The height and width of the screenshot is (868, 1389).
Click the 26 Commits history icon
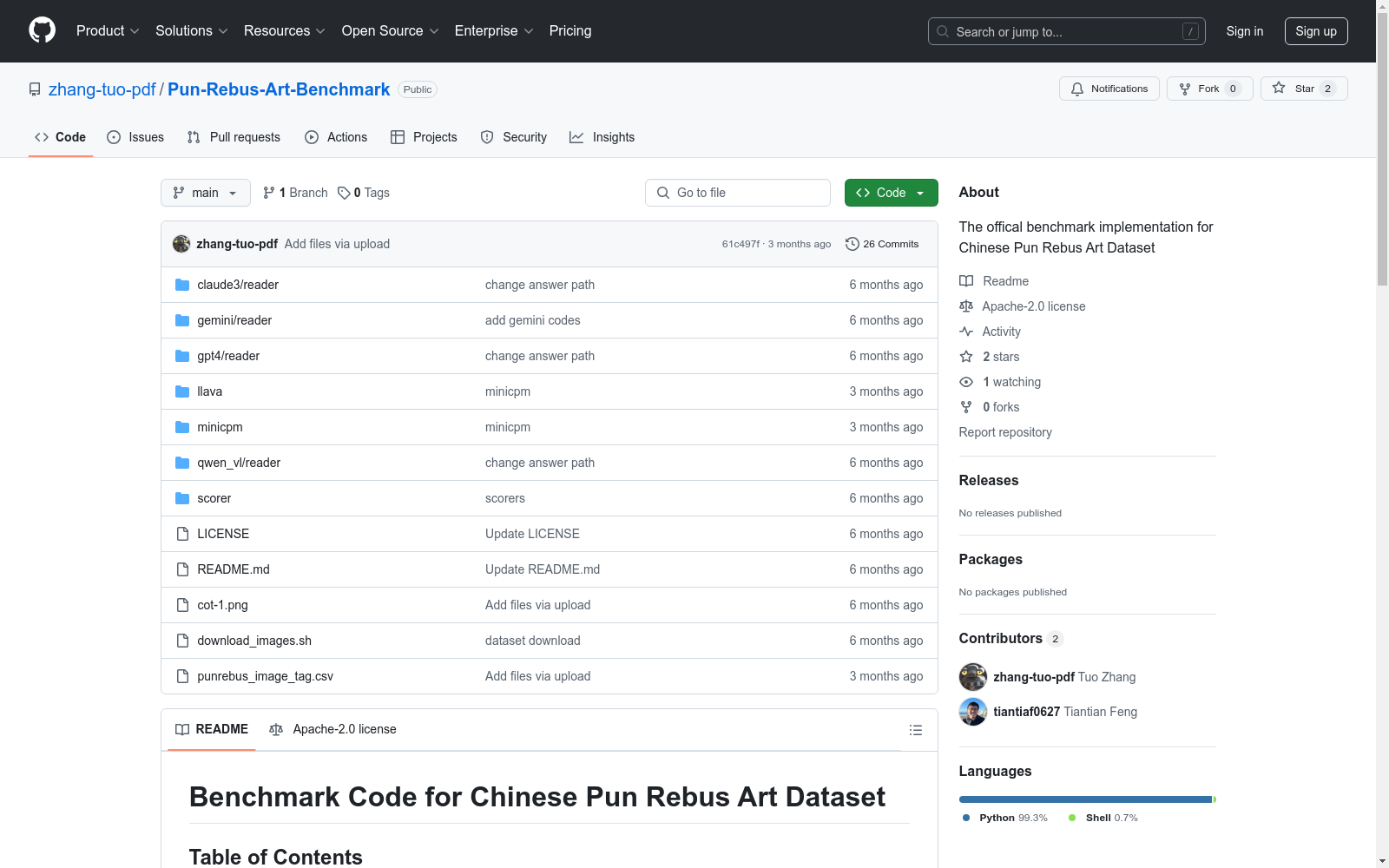(852, 244)
